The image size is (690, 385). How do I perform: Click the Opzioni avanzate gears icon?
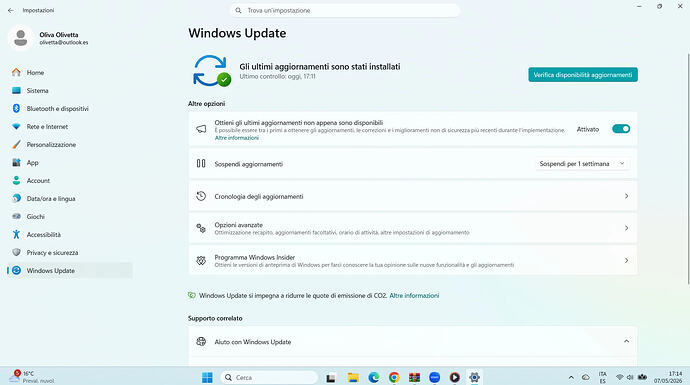(201, 228)
